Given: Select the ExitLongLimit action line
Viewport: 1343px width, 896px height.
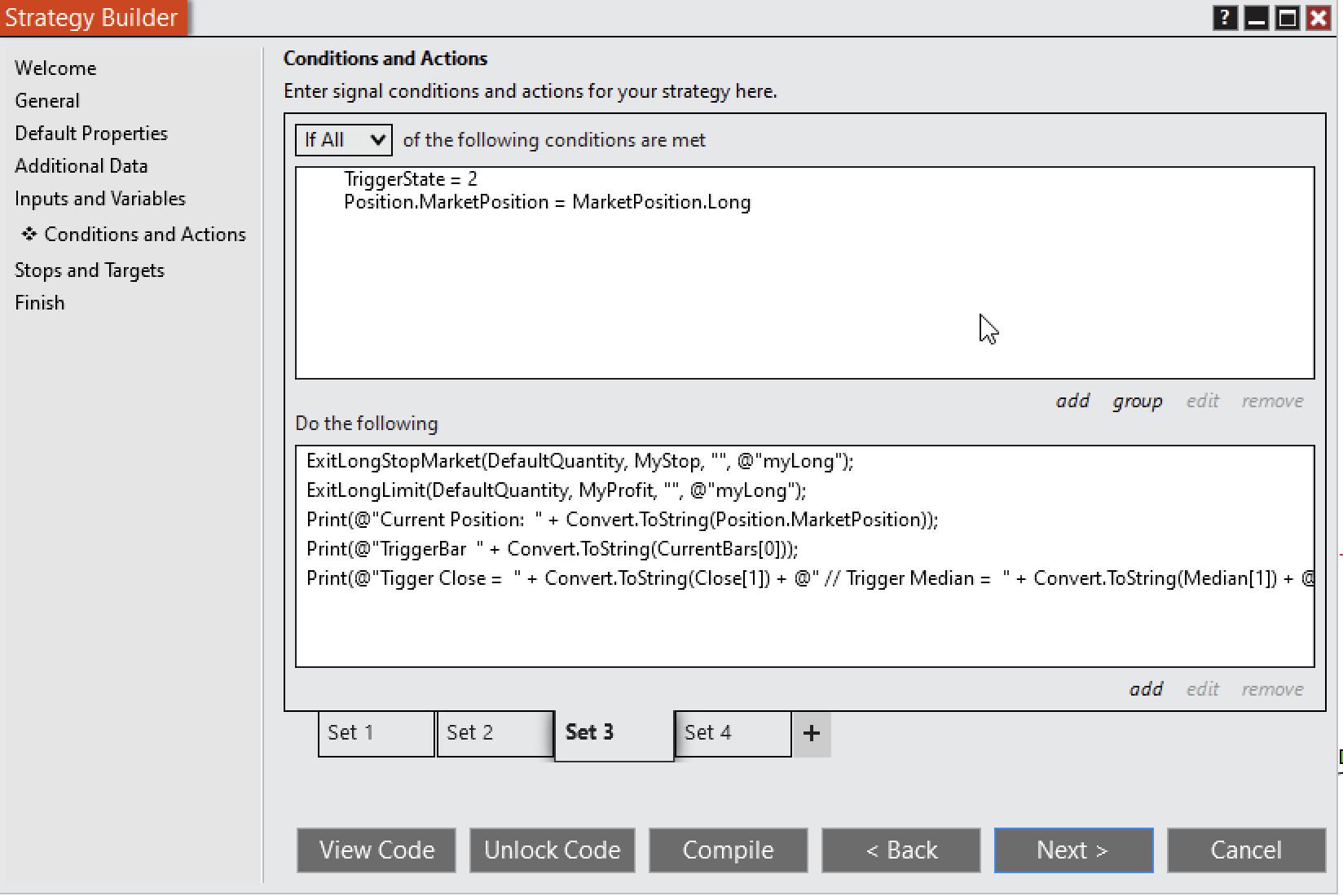Looking at the screenshot, I should [x=557, y=490].
